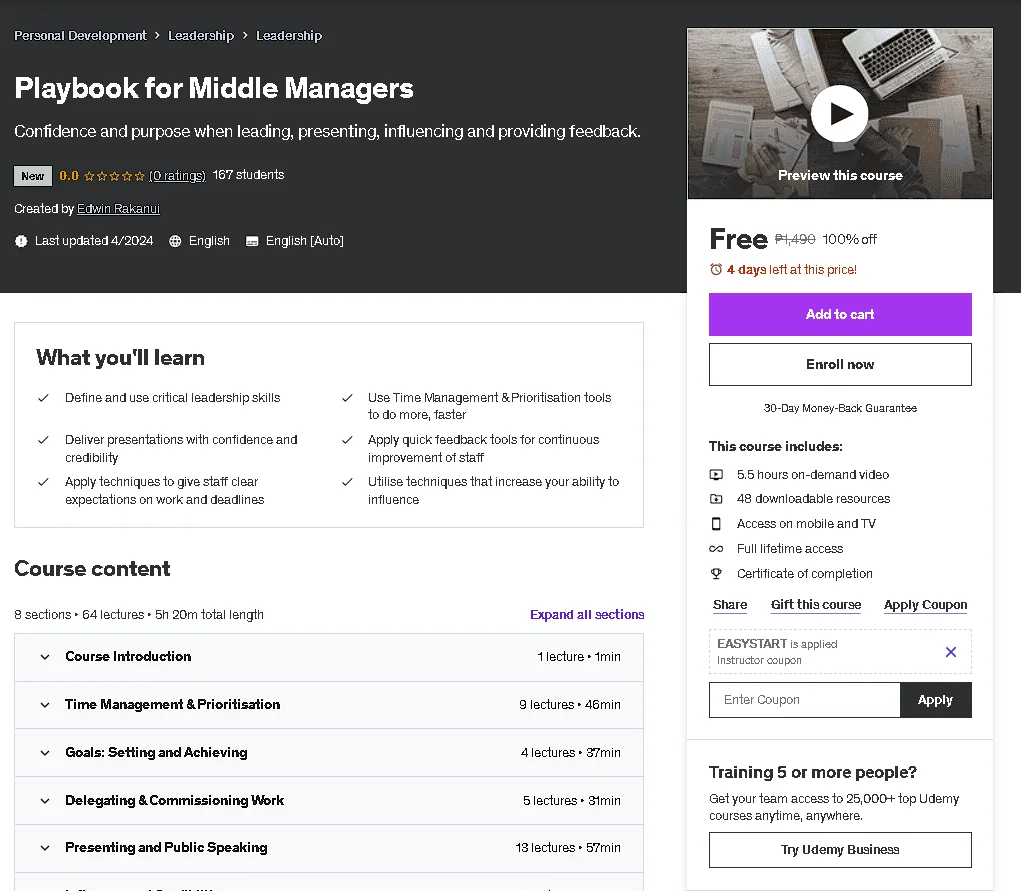Open instructor Edwin Rakanui's profile

click(x=118, y=209)
